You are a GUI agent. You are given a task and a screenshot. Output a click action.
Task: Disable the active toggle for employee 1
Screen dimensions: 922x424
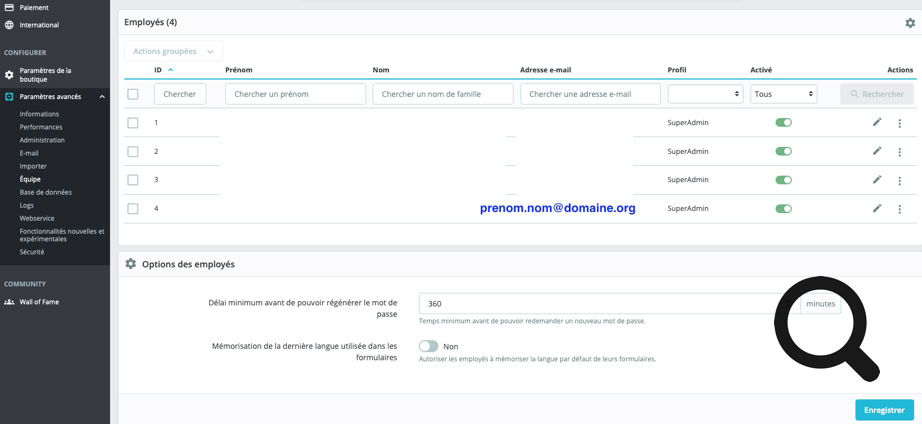pyautogui.click(x=783, y=123)
